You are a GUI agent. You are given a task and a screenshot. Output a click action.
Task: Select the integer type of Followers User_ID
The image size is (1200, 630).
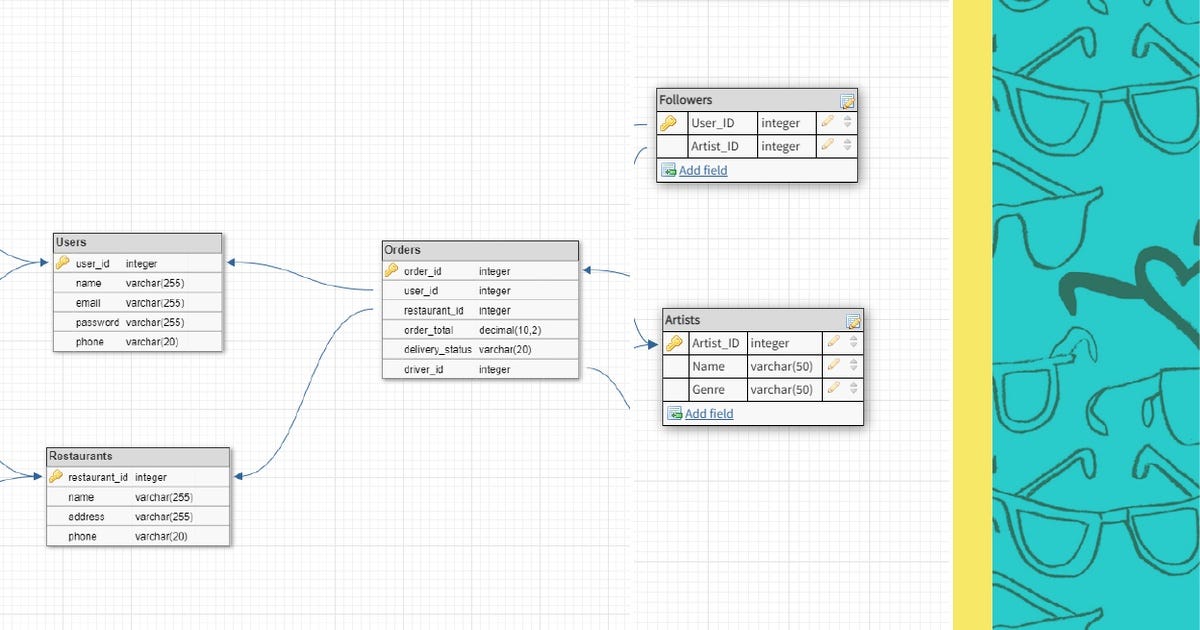coord(780,123)
